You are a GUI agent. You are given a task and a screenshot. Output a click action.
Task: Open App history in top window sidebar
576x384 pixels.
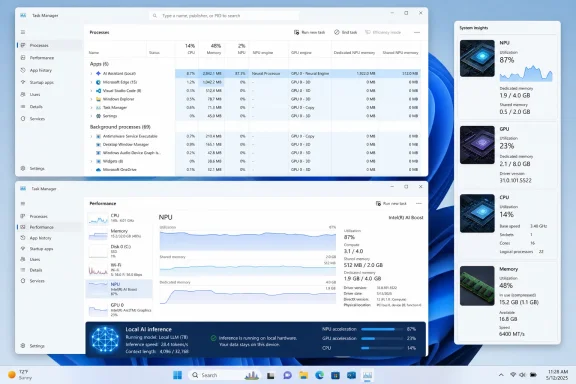point(49,70)
